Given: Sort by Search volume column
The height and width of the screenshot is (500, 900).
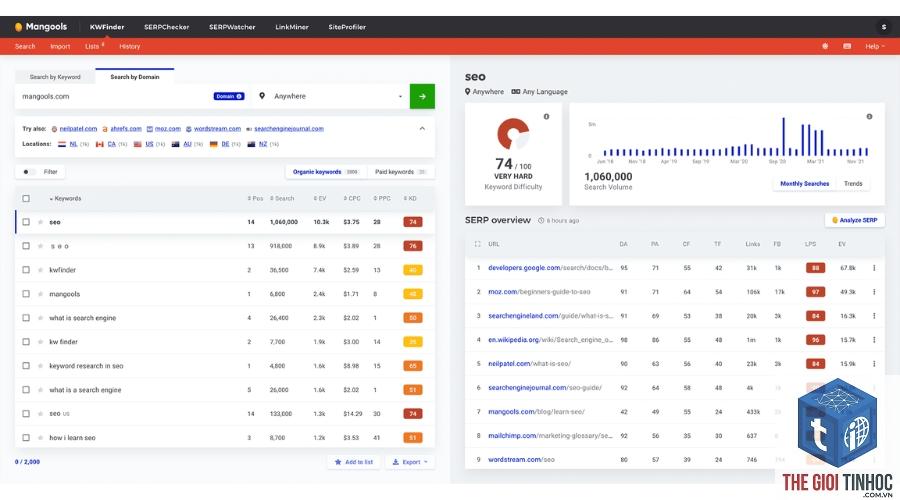Looking at the screenshot, I should (x=282, y=199).
